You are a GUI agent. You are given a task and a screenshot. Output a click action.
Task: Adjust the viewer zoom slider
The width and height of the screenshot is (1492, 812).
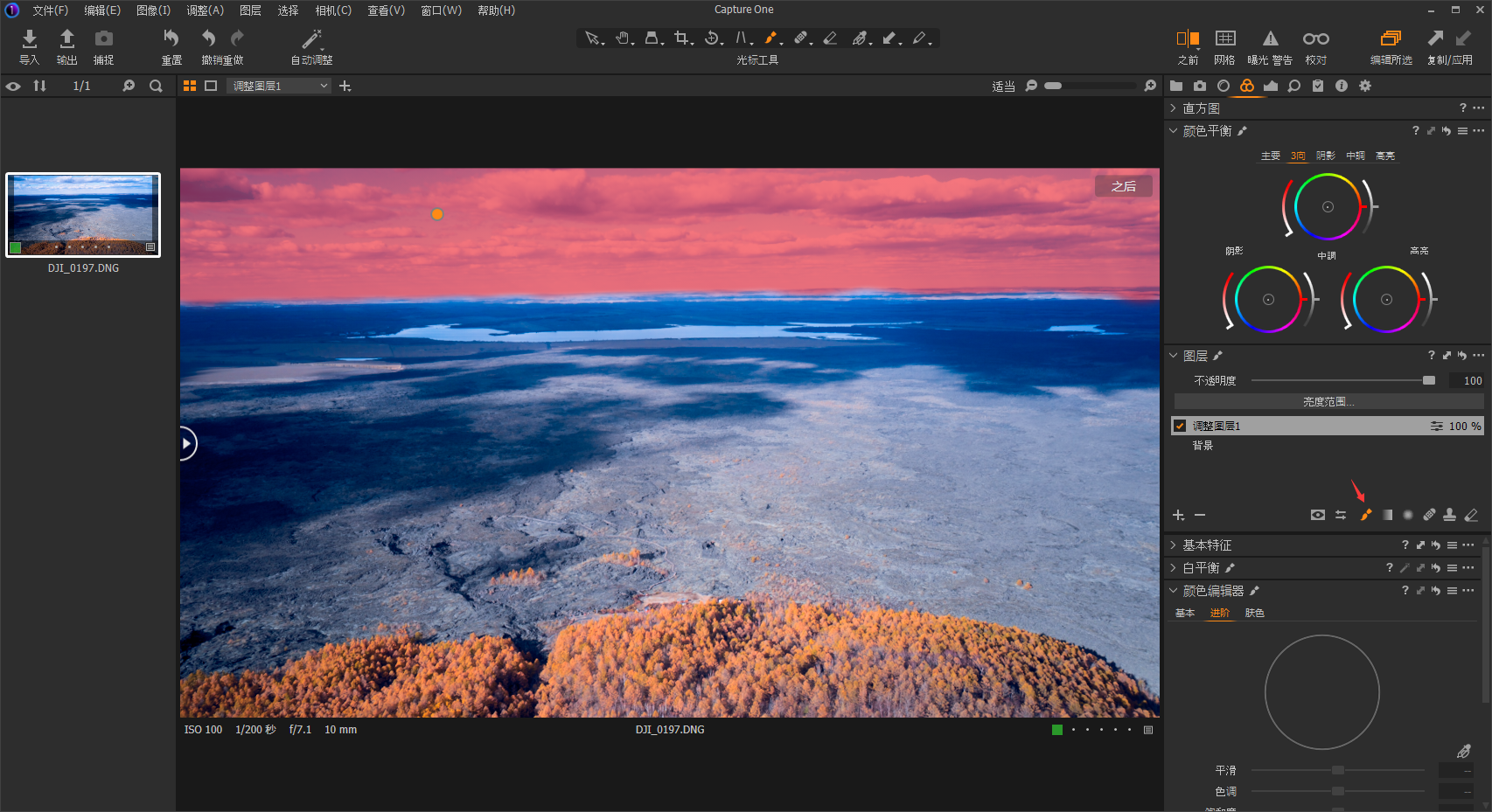click(x=1091, y=86)
